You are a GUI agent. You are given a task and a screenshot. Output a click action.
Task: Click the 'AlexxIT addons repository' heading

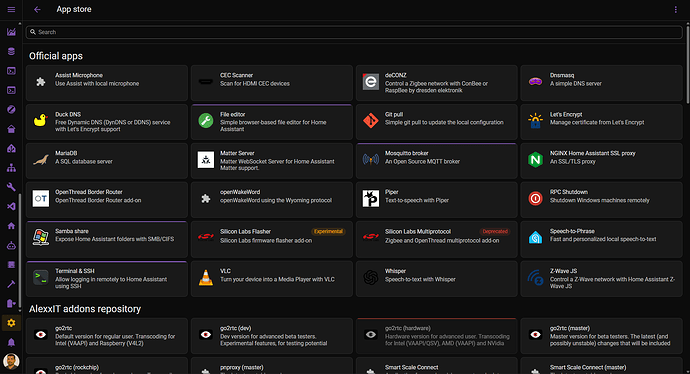[x=85, y=309]
